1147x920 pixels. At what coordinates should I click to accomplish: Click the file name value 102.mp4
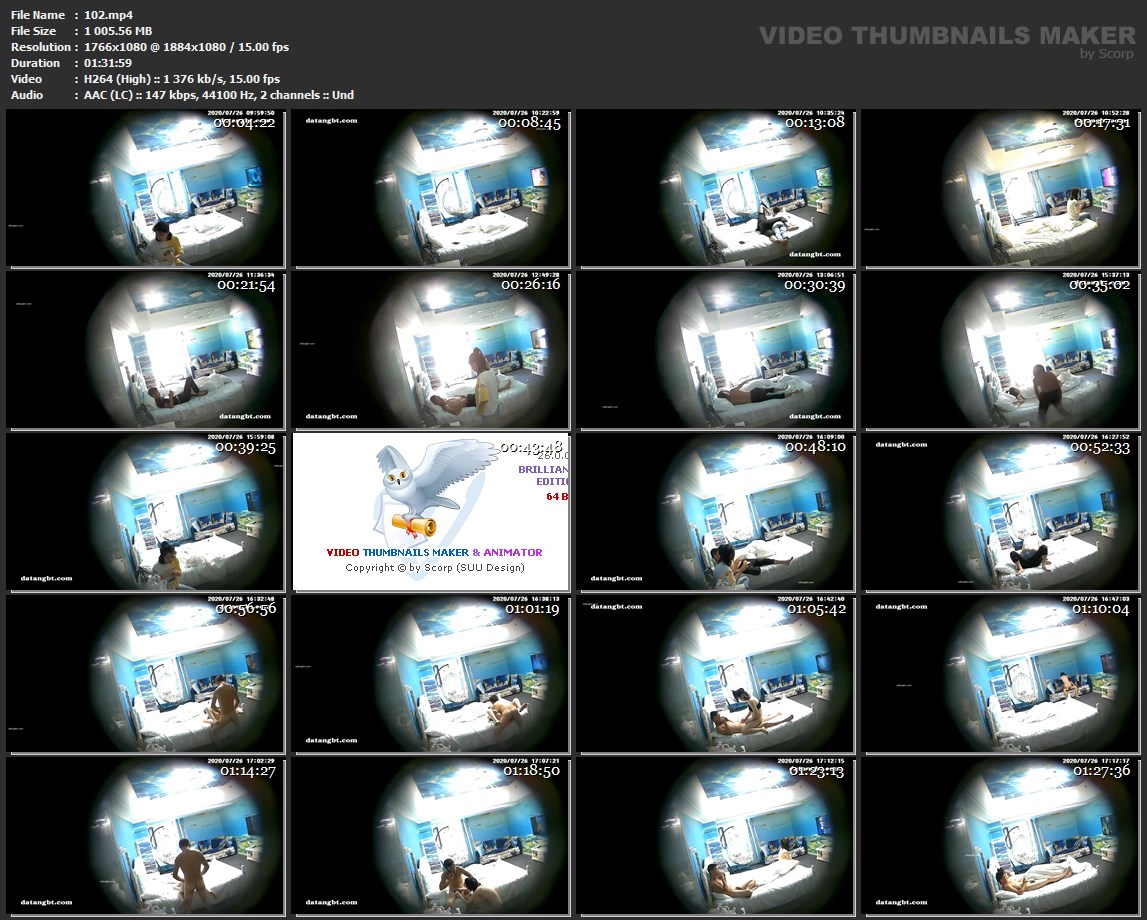(108, 15)
